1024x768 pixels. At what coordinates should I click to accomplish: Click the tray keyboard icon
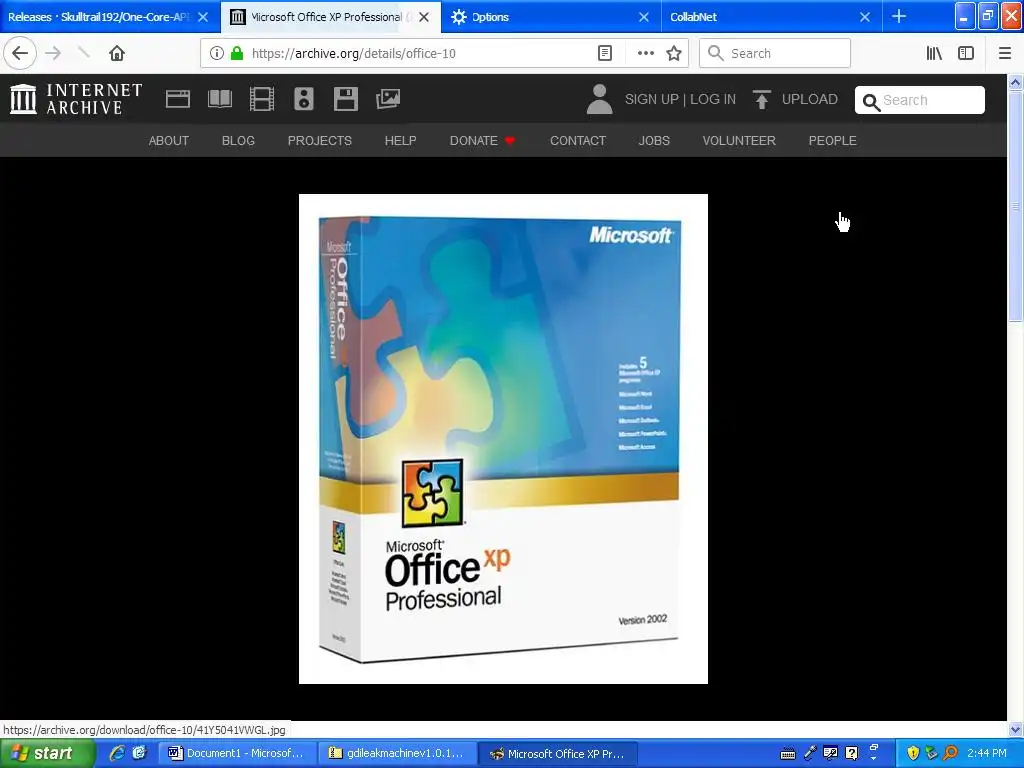click(788, 754)
